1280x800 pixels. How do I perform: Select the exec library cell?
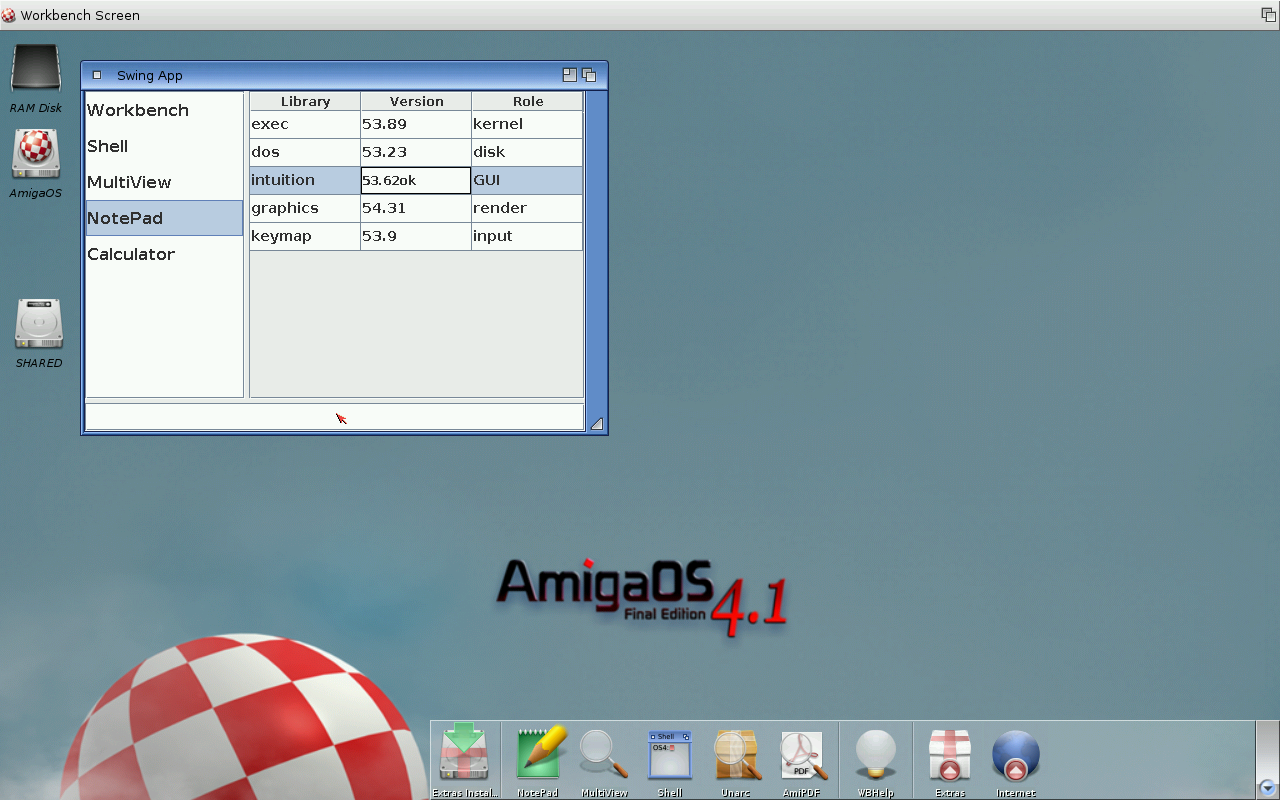pyautogui.click(x=305, y=124)
